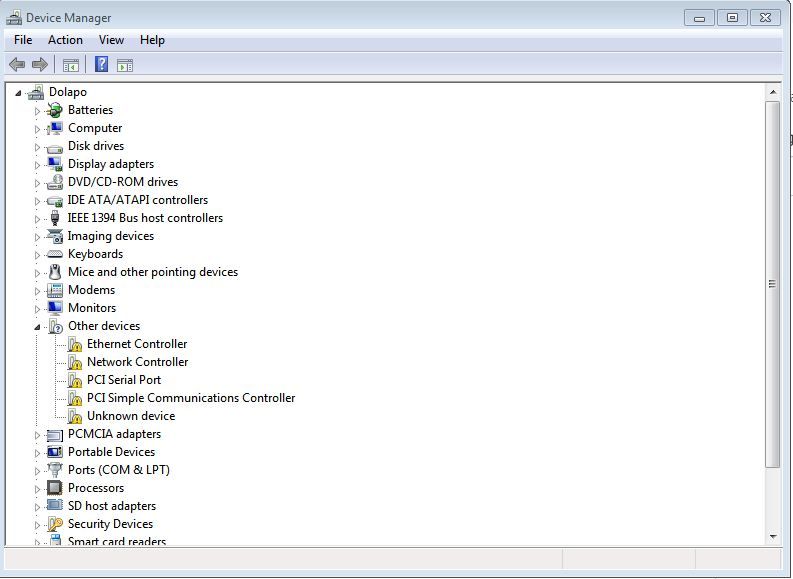Click the Monitors category icon
This screenshot has height=579, width=793.
point(54,308)
